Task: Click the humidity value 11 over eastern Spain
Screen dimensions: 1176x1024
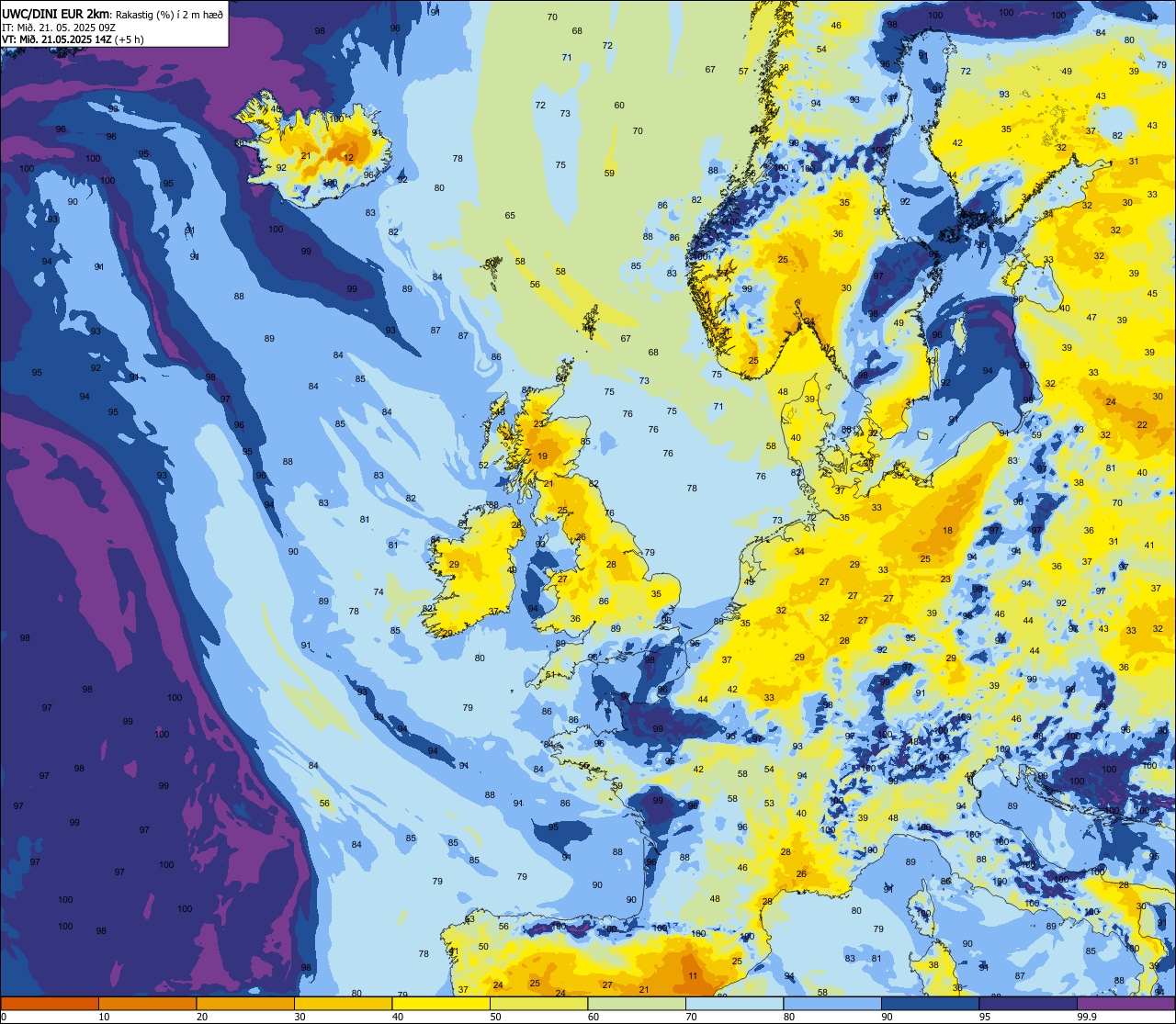Action: pos(693,975)
